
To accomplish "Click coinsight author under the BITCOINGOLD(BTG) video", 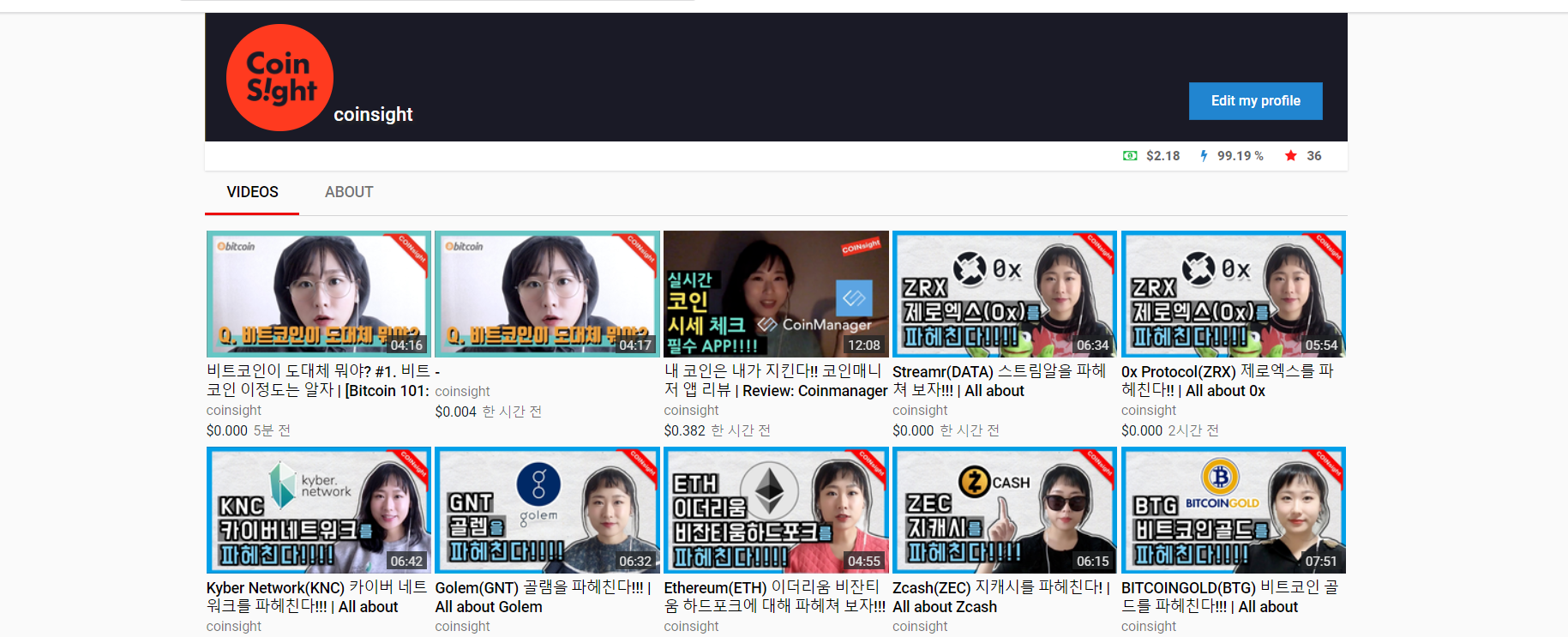I will pos(1150,627).
